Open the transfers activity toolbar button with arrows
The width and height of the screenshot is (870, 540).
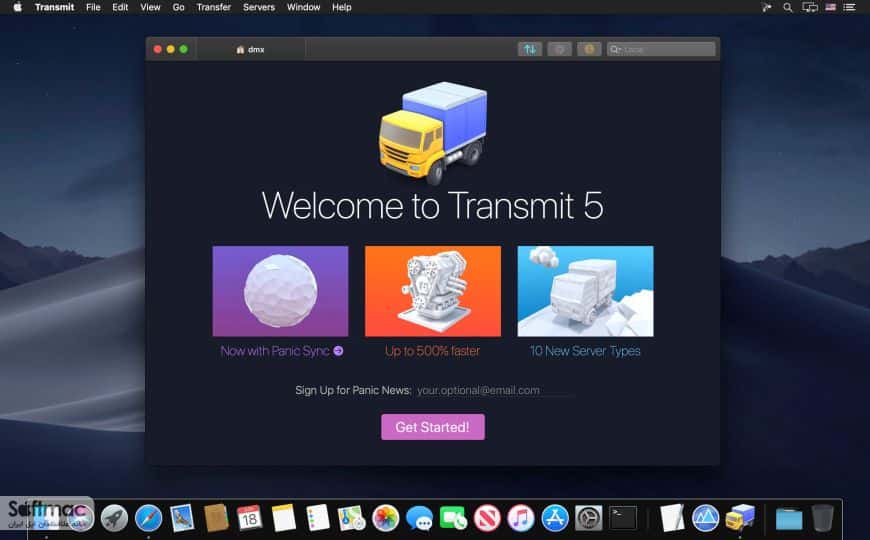[530, 49]
